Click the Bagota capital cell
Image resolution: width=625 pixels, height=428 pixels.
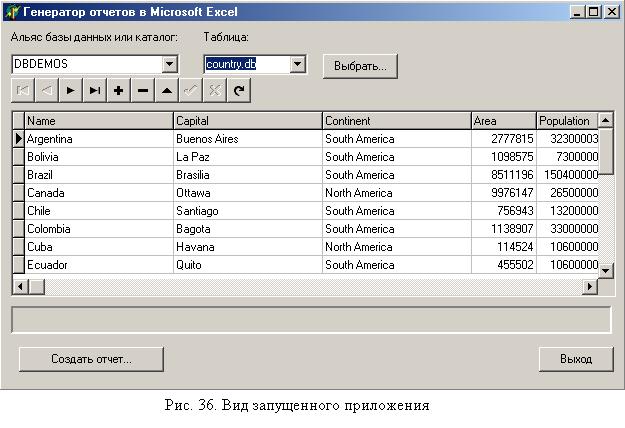click(x=248, y=228)
